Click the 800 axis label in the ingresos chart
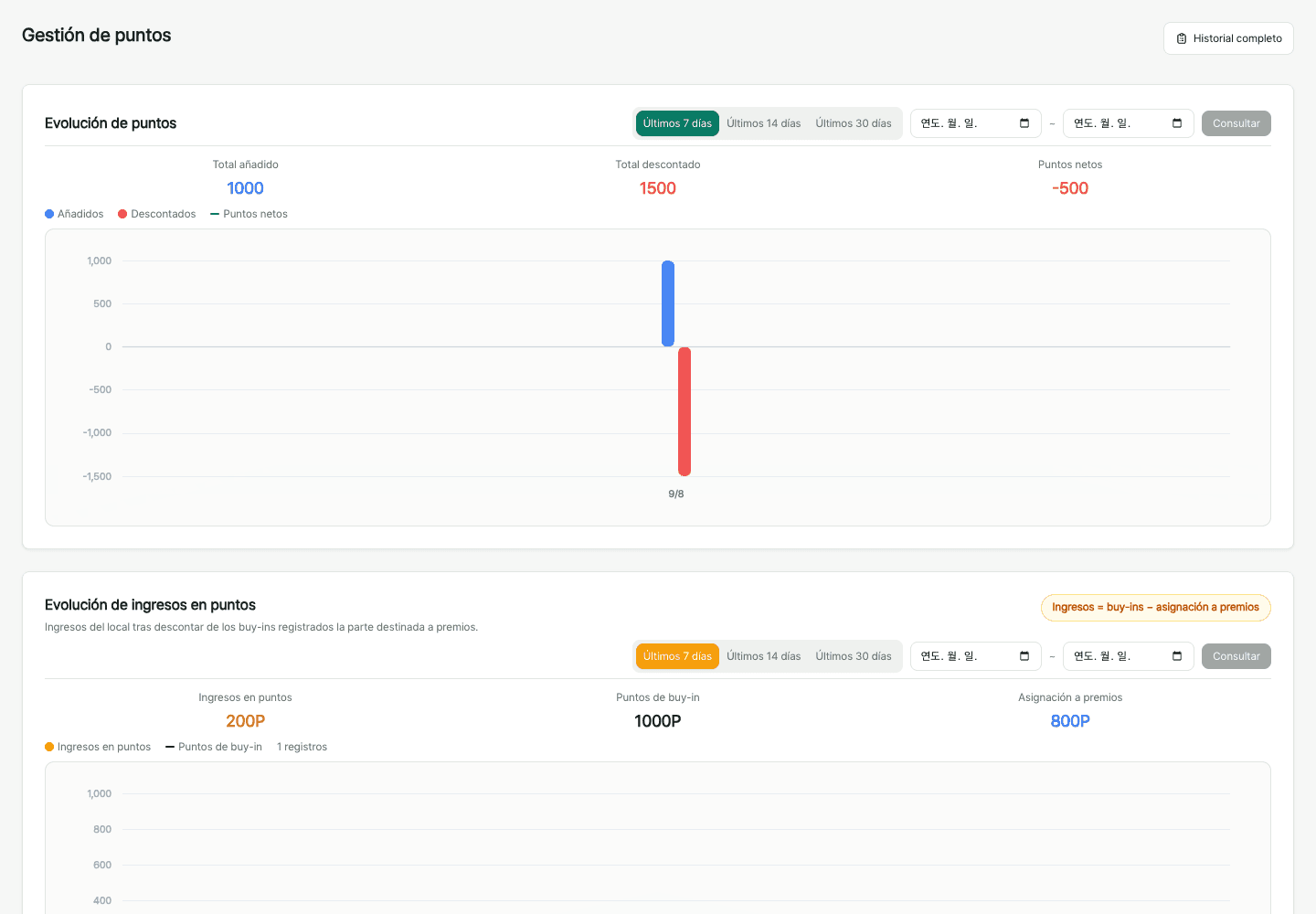Image resolution: width=1316 pixels, height=914 pixels. (x=102, y=829)
